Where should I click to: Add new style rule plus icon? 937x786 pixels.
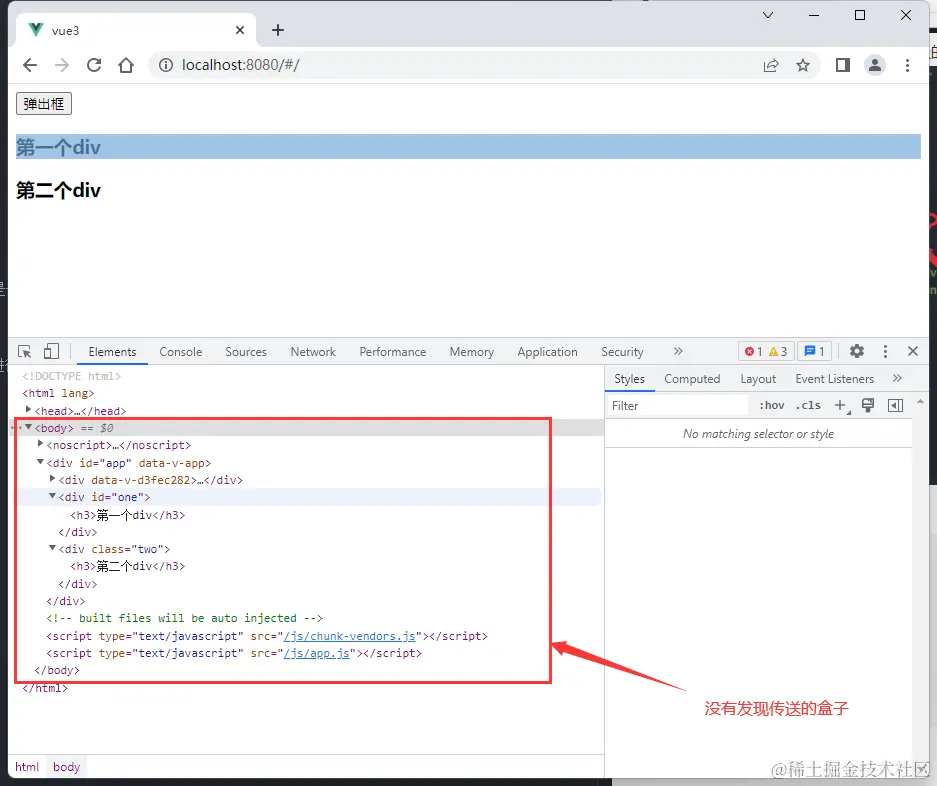point(840,405)
